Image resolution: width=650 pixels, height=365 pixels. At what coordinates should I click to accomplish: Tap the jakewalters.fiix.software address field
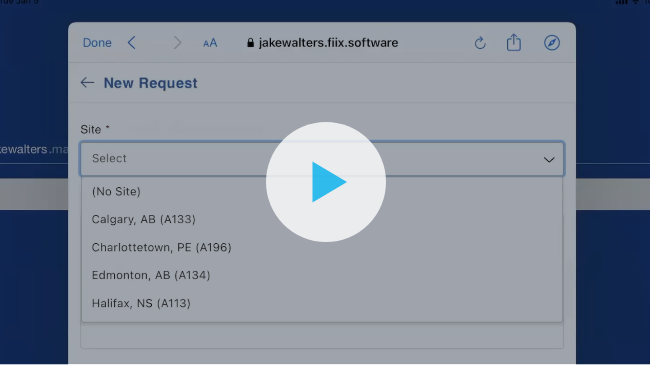point(323,43)
